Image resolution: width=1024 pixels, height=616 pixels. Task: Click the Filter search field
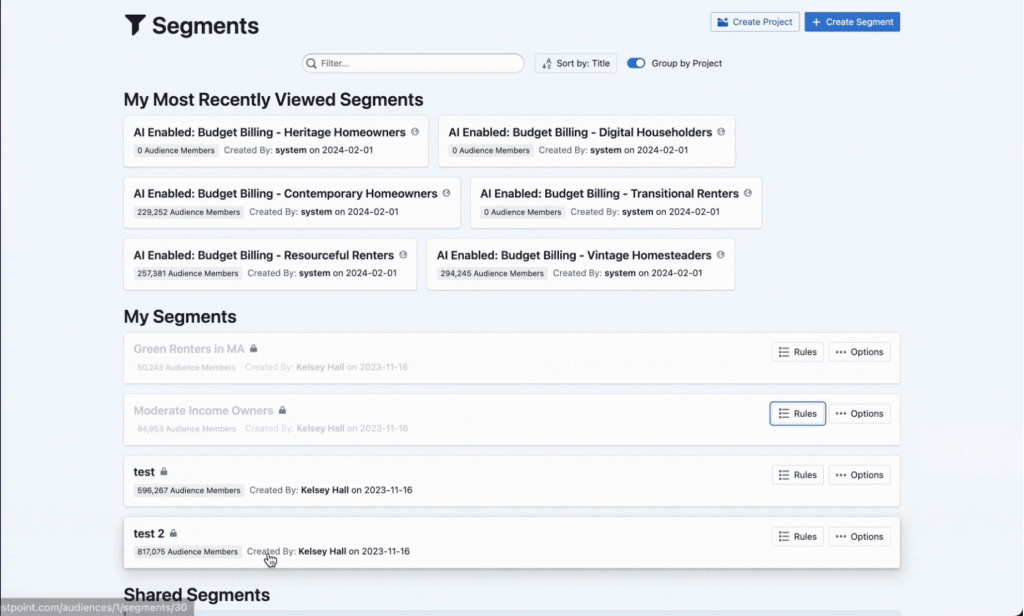(x=413, y=63)
